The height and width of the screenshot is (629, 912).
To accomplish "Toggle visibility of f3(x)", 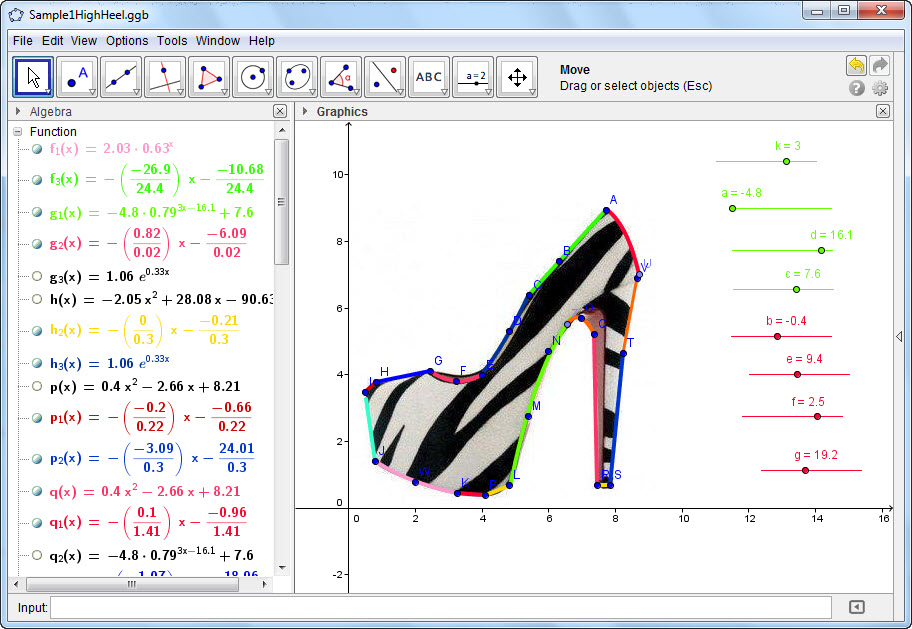I will click(37, 180).
